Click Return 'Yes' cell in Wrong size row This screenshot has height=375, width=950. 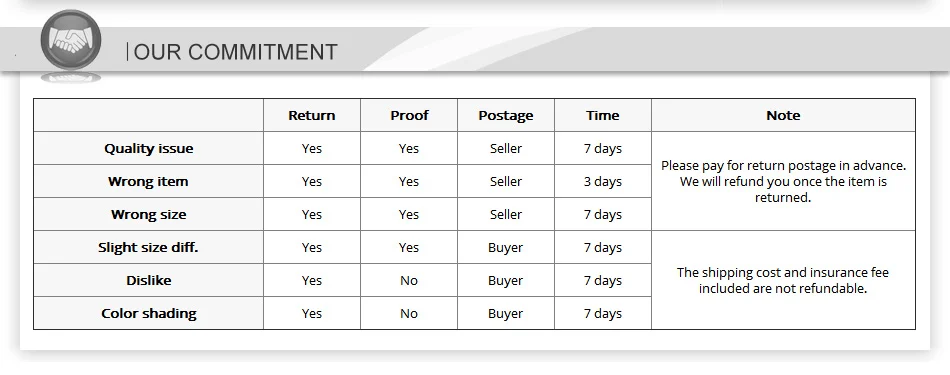coord(311,214)
